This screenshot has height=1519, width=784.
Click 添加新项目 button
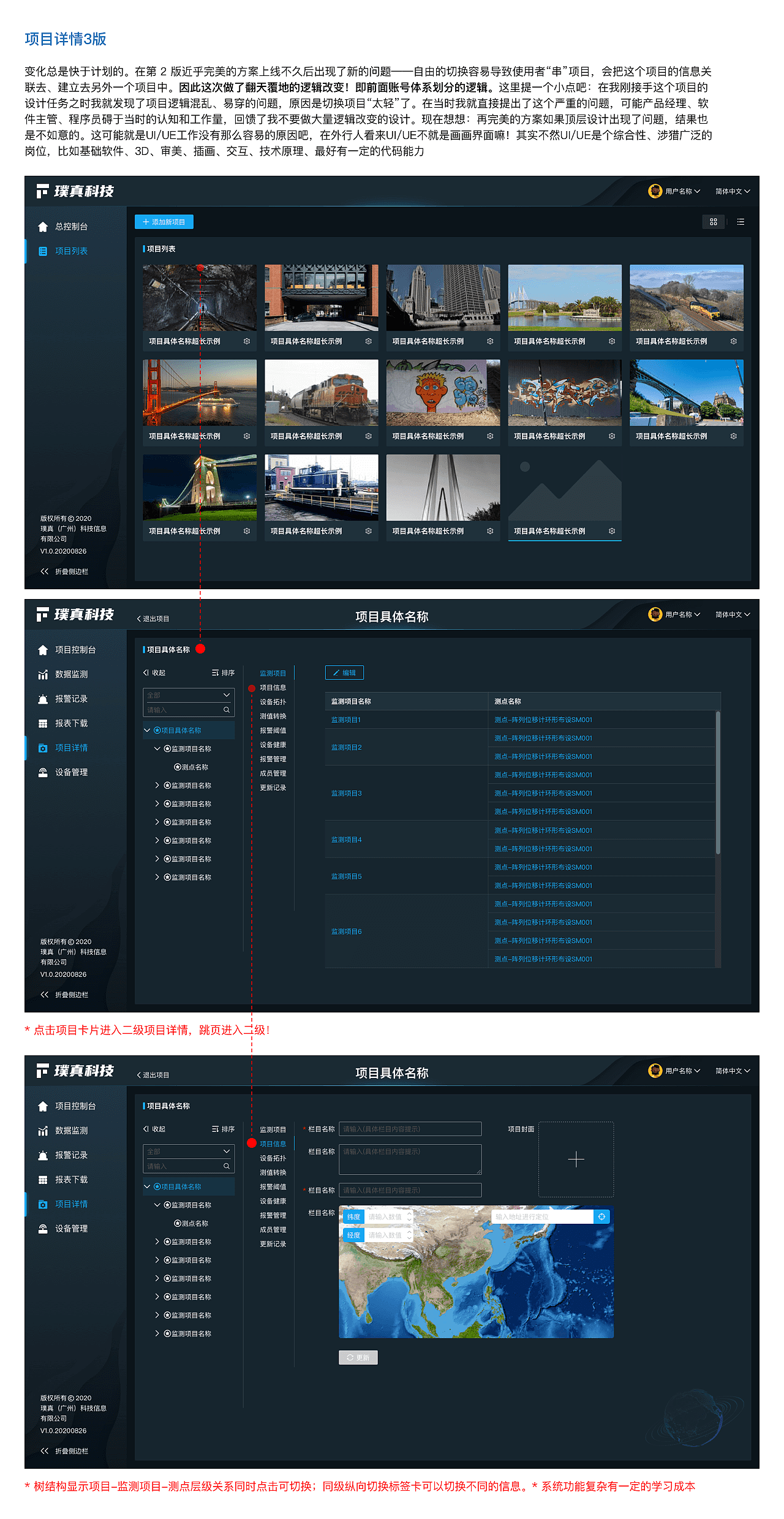164,222
